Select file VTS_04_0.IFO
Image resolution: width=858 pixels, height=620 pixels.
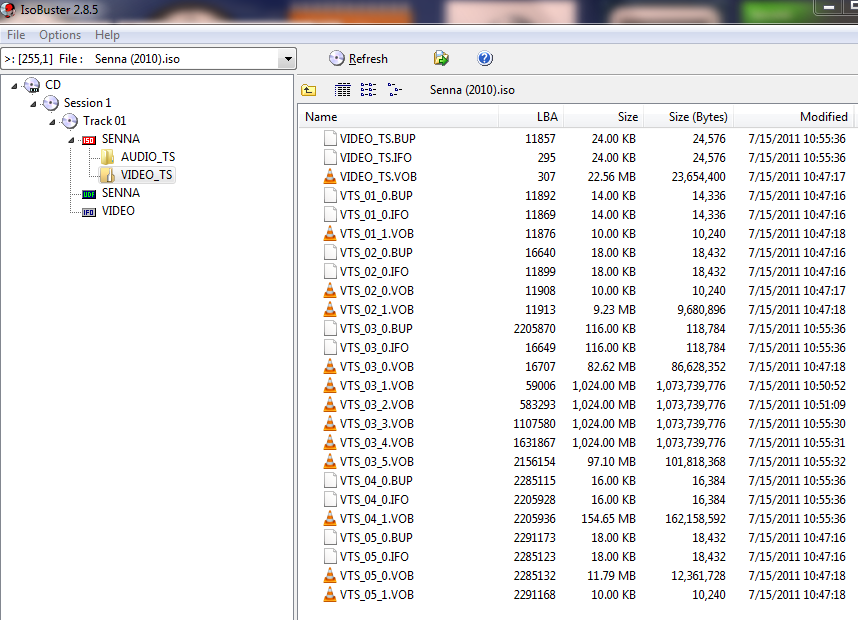pyautogui.click(x=374, y=499)
